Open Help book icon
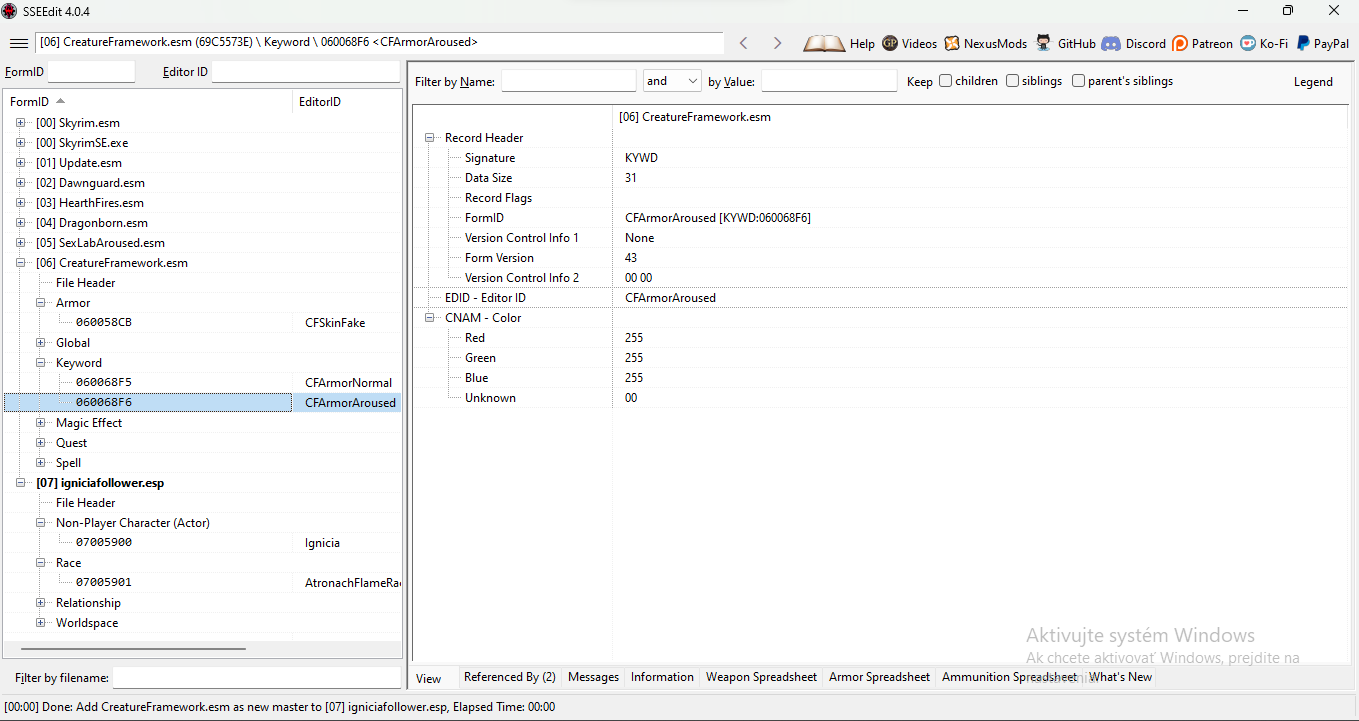Image resolution: width=1359 pixels, height=721 pixels. pyautogui.click(x=824, y=43)
